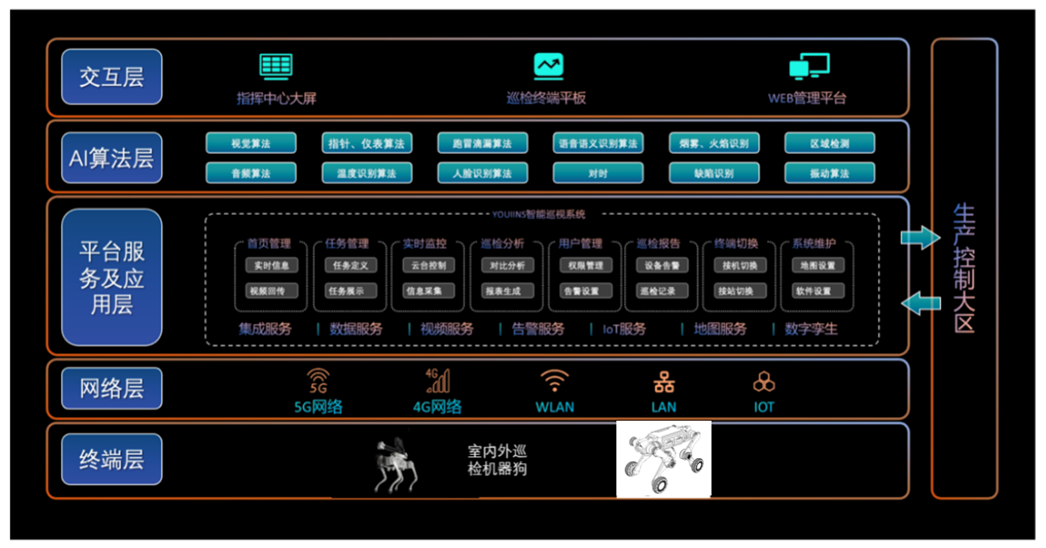
Task: Open 云台控制 under 实时监控
Action: (x=428, y=266)
